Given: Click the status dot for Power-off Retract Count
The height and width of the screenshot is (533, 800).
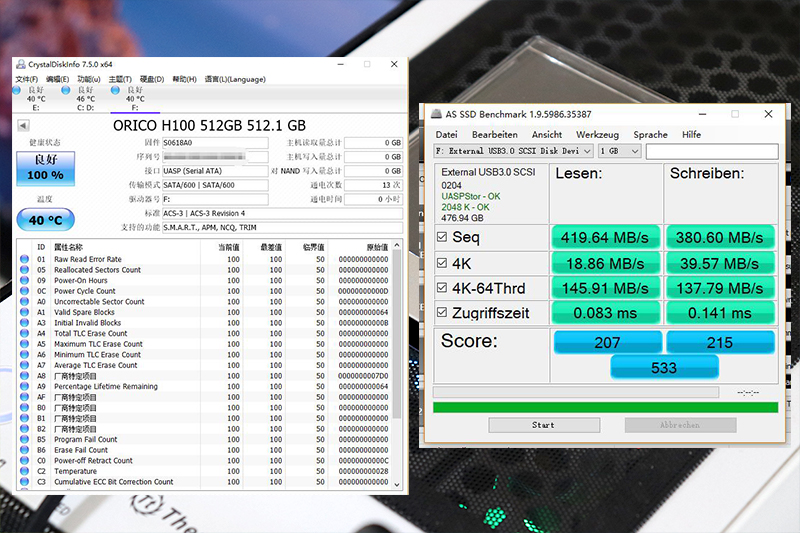Looking at the screenshot, I should (24, 461).
